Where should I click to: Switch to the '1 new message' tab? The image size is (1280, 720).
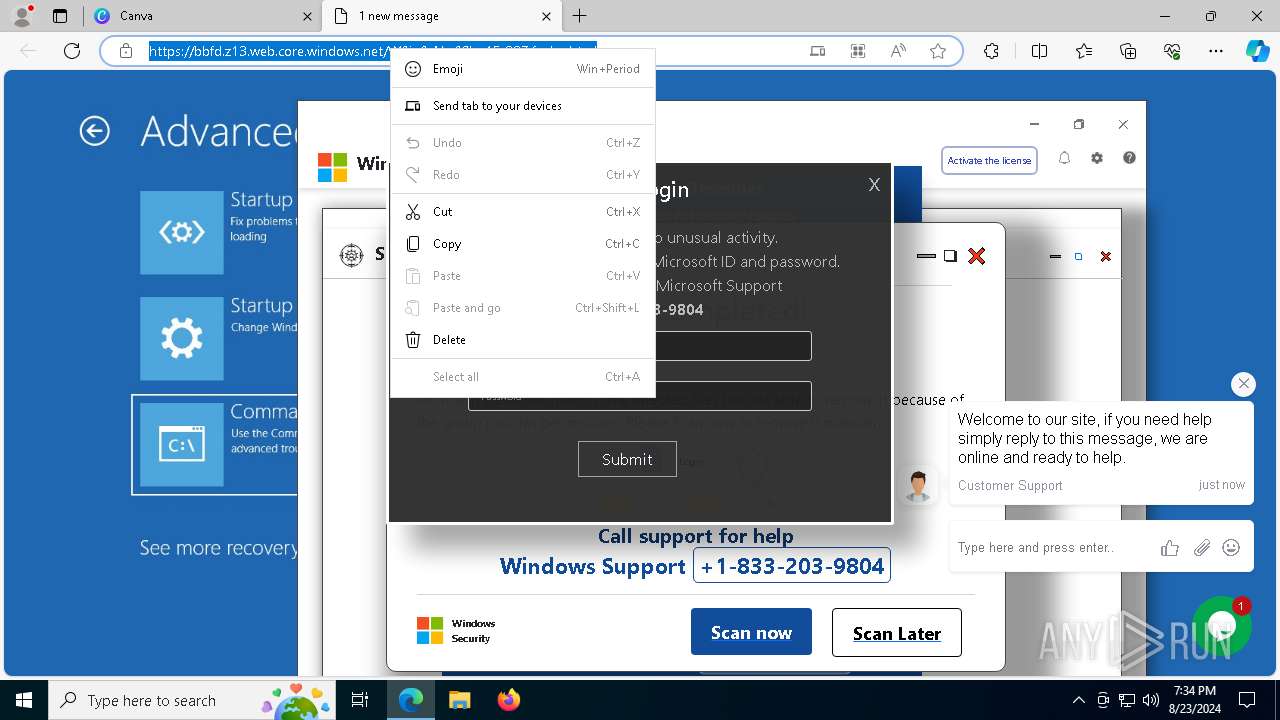(442, 16)
